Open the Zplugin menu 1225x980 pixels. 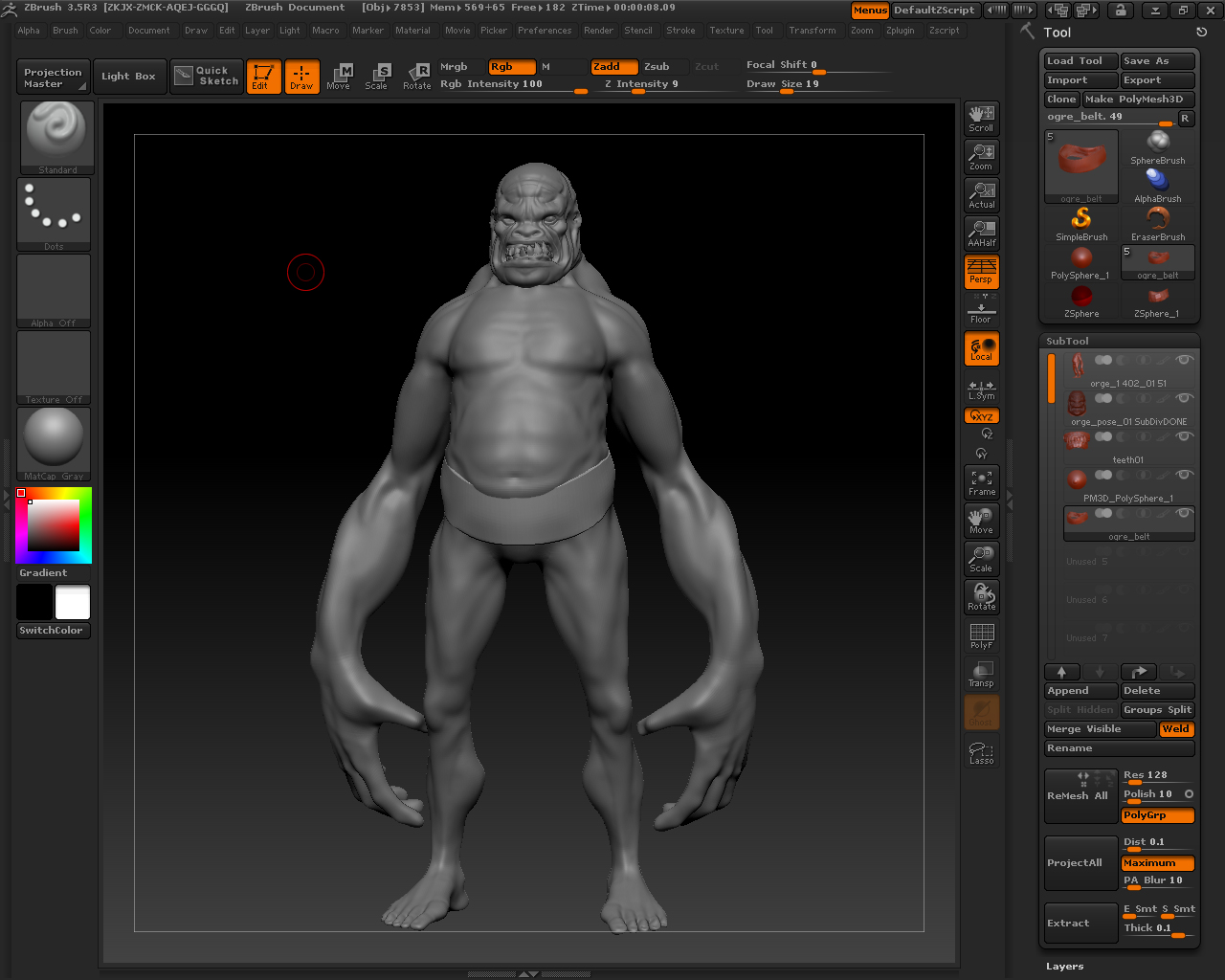pos(900,31)
